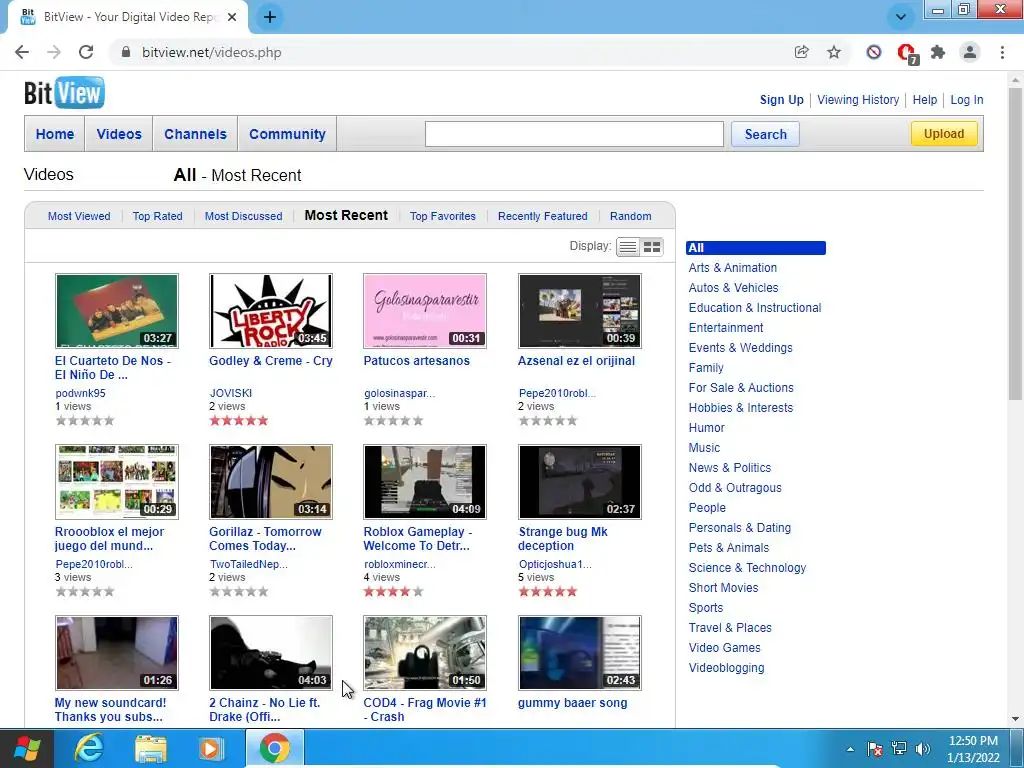Click the address bar URL
The height and width of the screenshot is (768, 1024).
click(x=212, y=52)
